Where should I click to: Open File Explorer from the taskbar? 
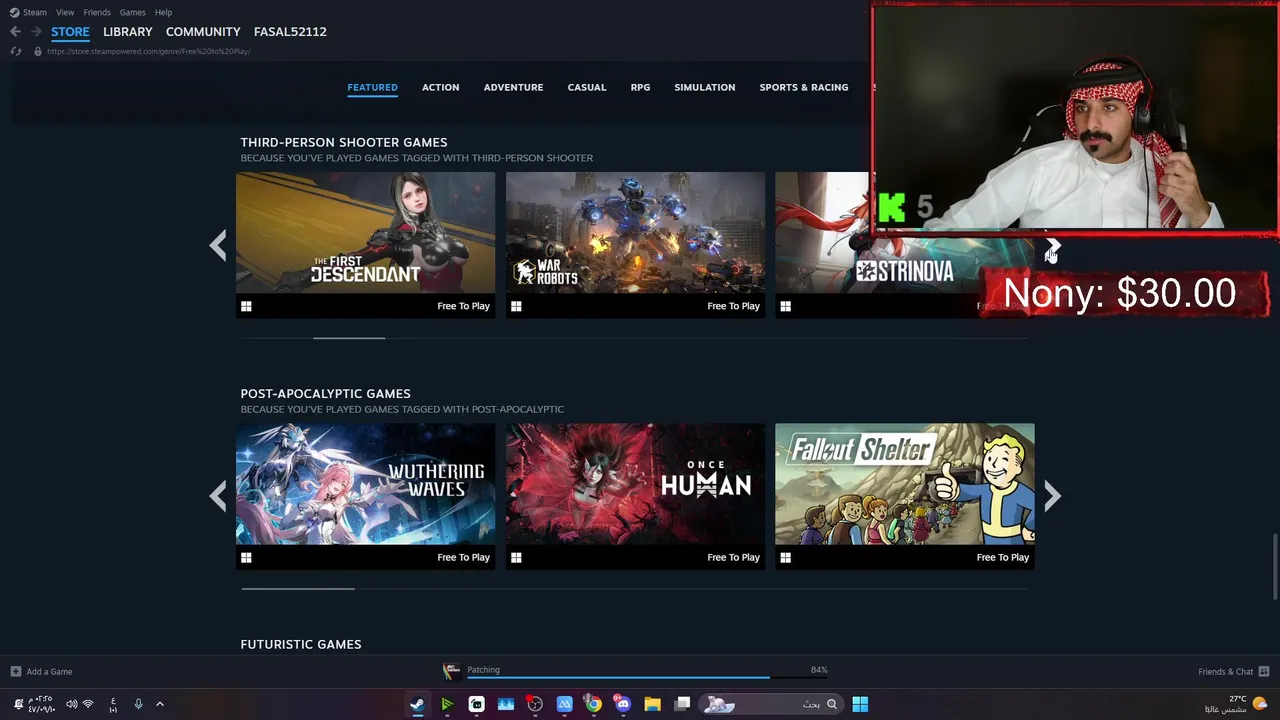(x=652, y=704)
